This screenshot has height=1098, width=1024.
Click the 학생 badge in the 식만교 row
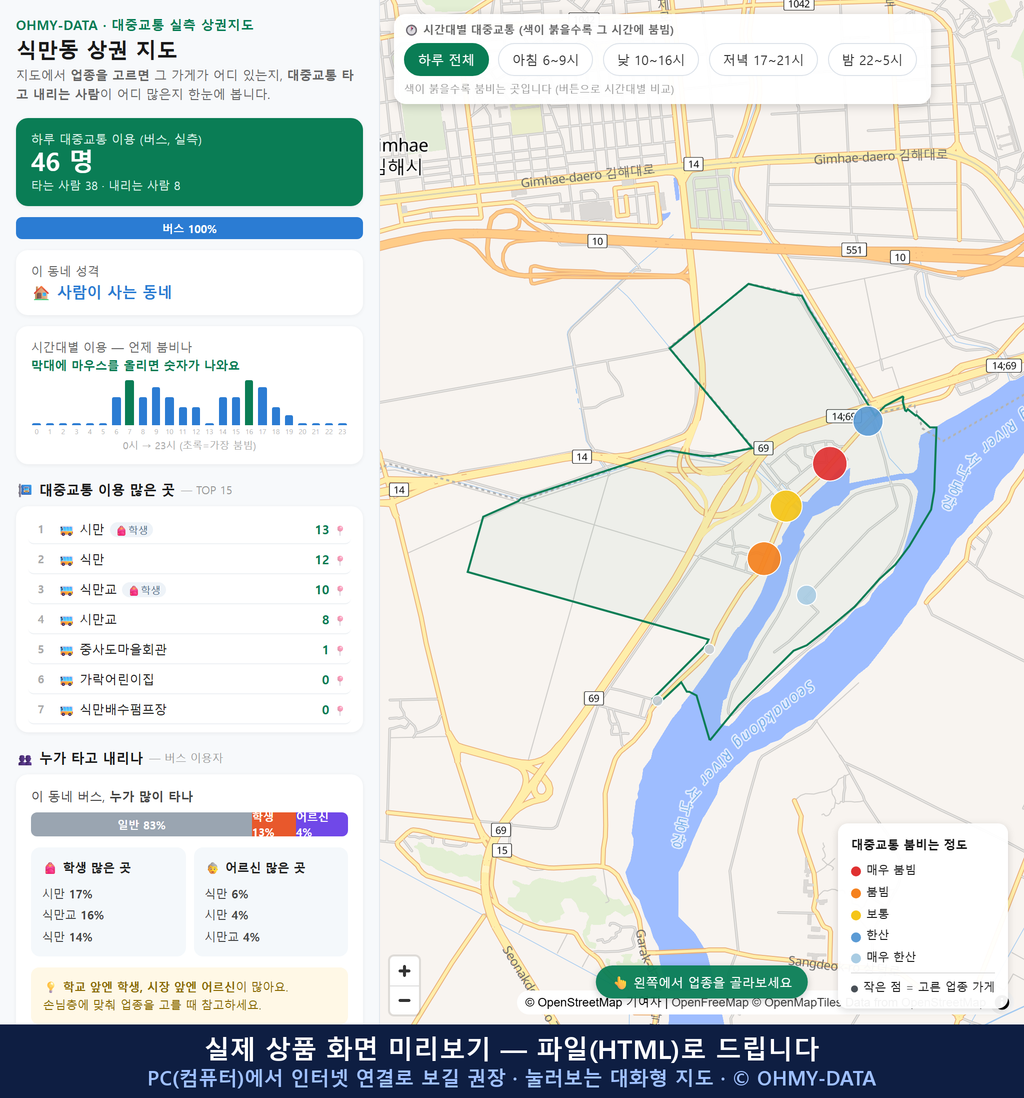(145, 590)
